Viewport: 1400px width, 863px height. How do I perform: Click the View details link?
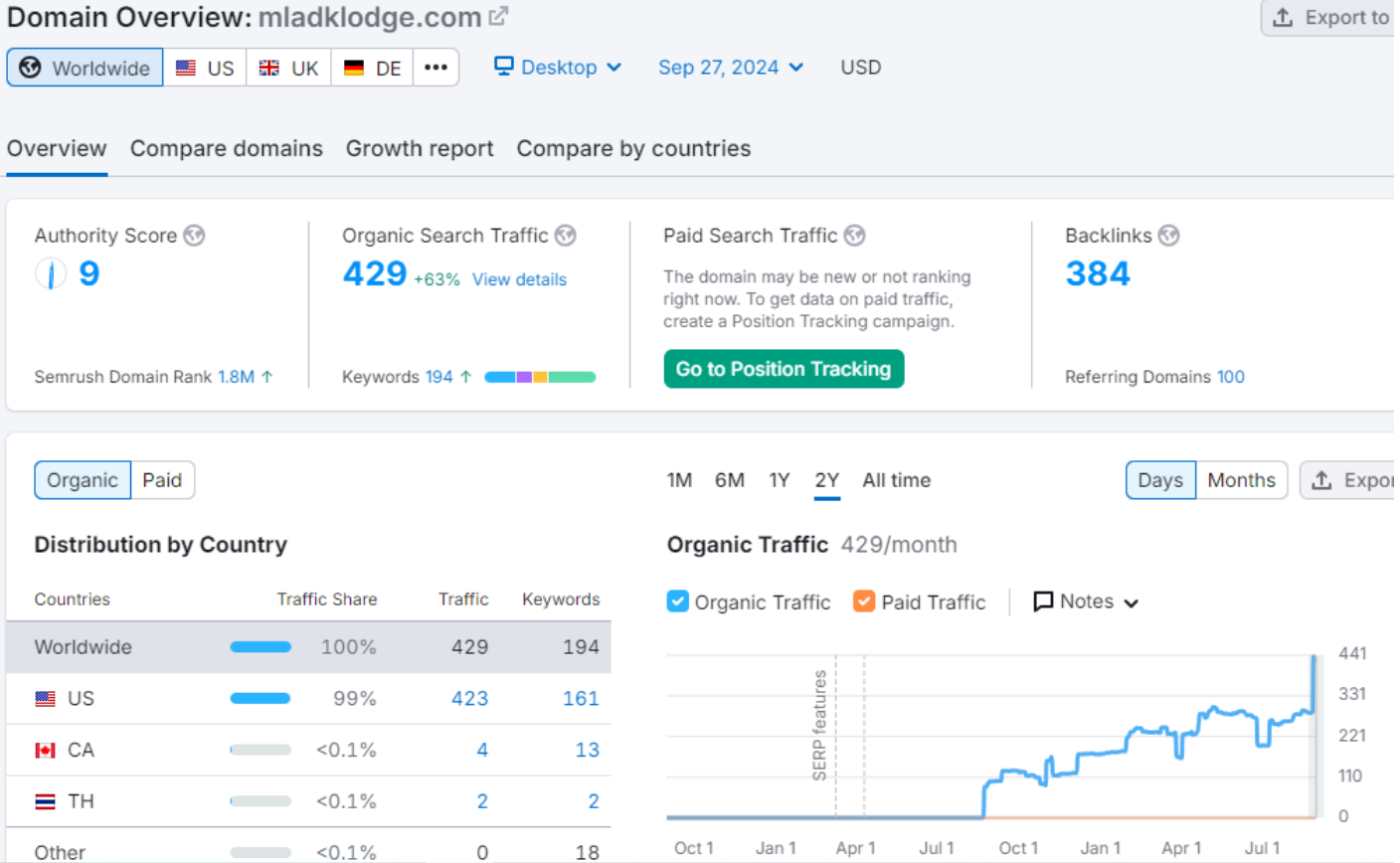click(519, 279)
